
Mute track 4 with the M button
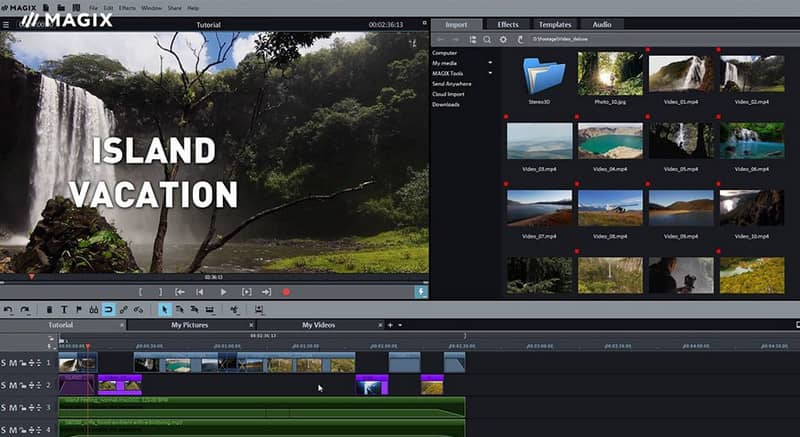13,430
